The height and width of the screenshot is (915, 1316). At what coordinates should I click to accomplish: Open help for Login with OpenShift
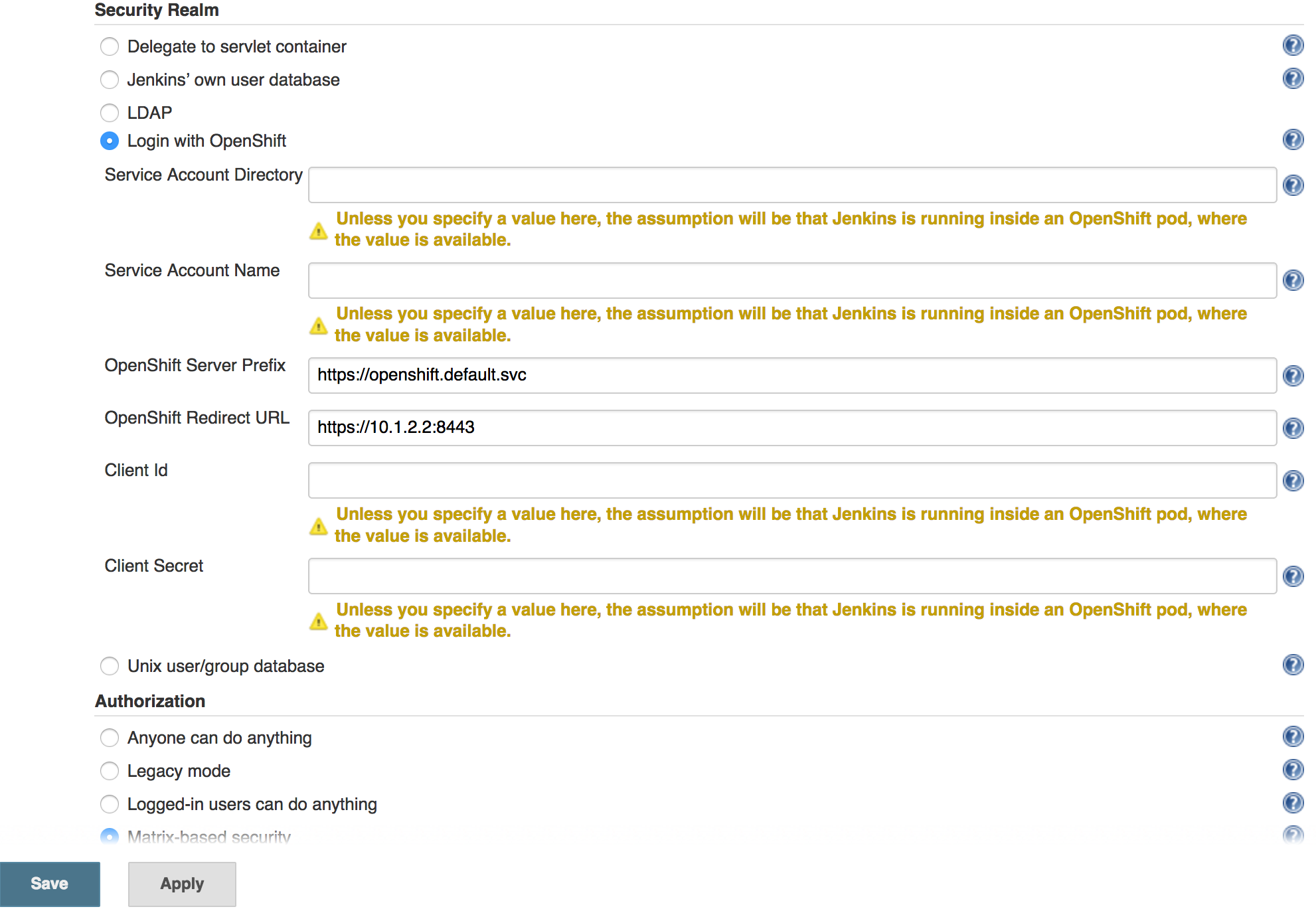tap(1293, 140)
